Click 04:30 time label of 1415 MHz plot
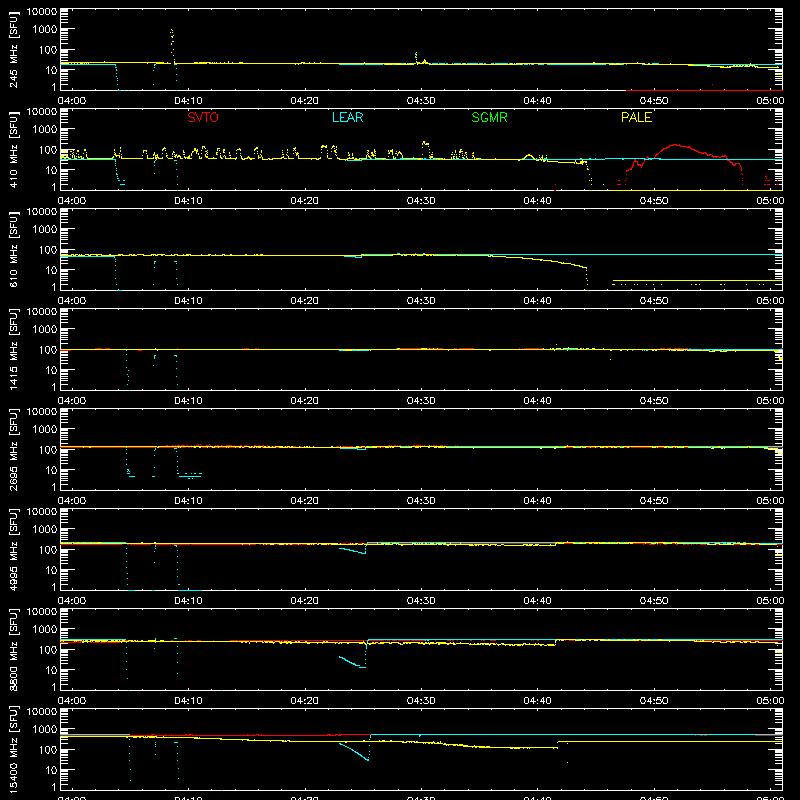 click(x=421, y=401)
